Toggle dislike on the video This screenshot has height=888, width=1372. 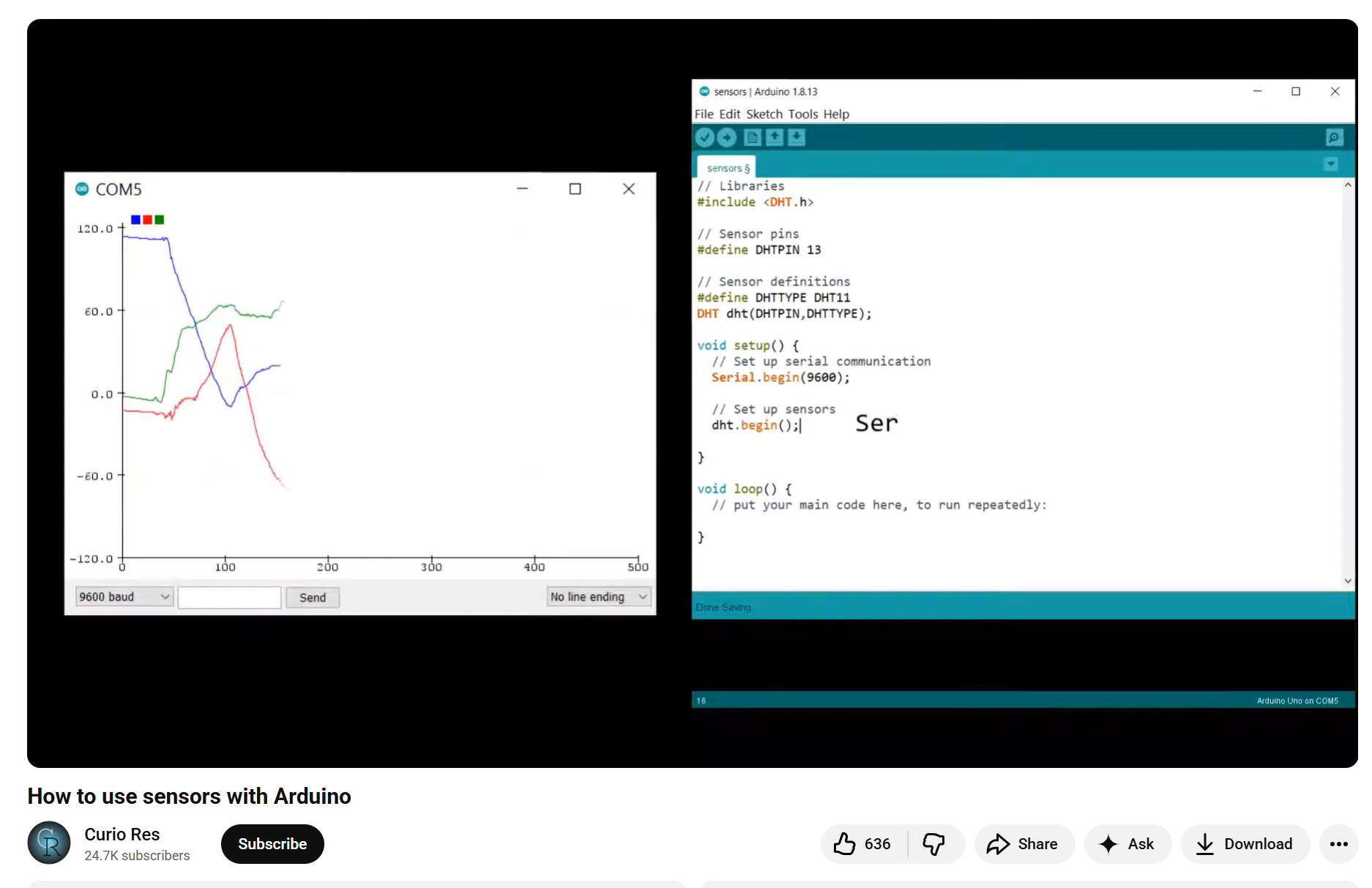(x=935, y=843)
